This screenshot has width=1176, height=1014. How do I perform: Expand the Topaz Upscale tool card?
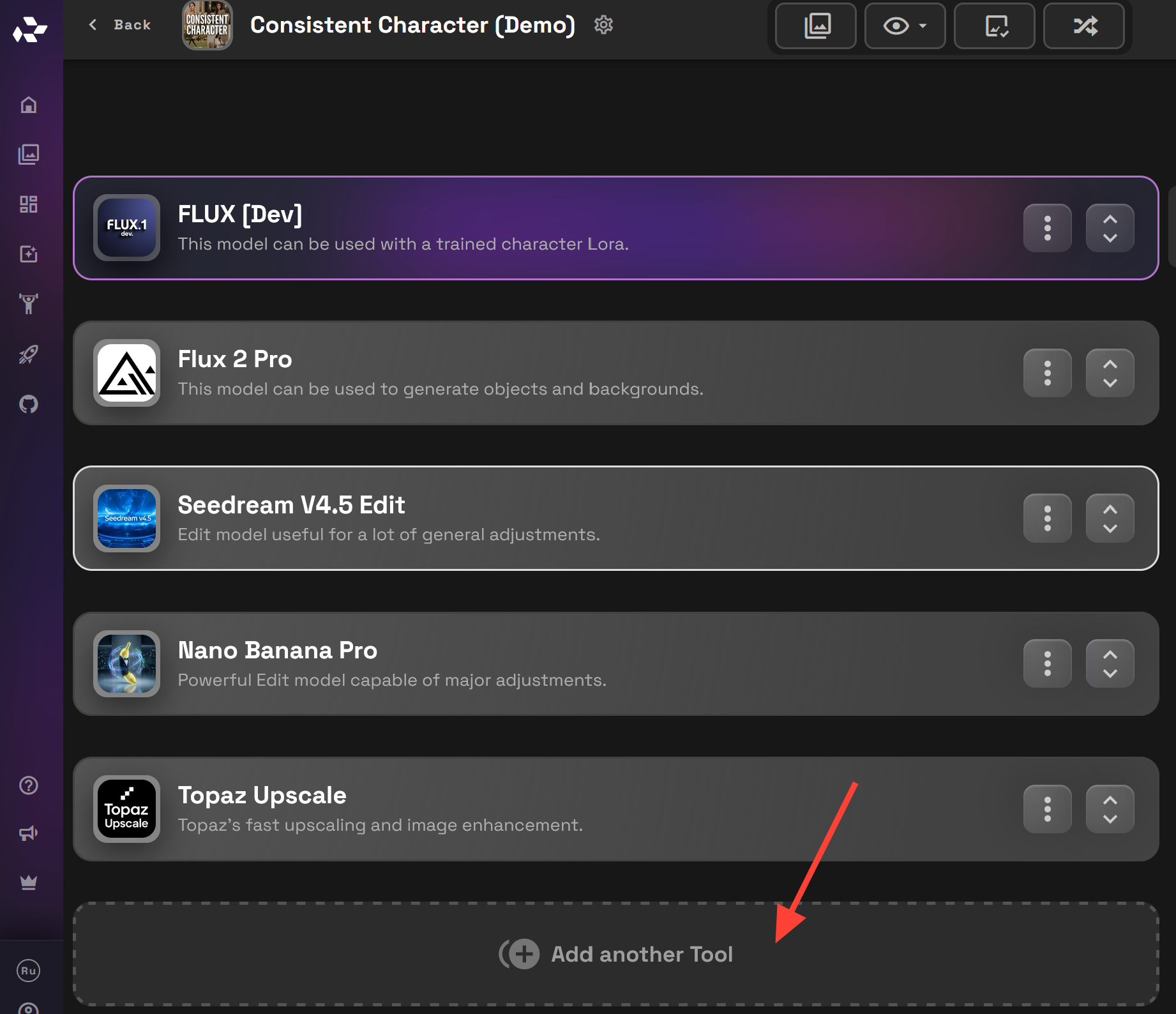[1110, 809]
